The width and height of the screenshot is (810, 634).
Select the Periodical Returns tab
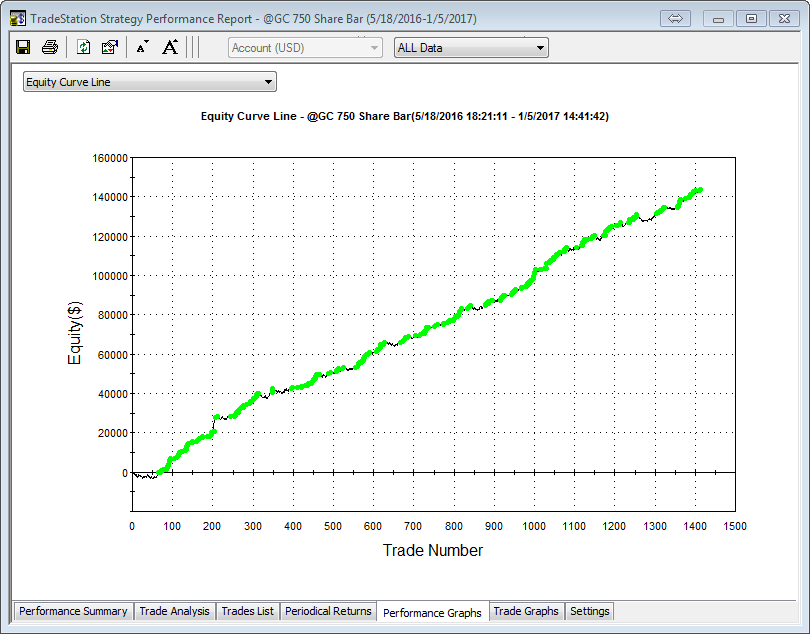point(328,611)
